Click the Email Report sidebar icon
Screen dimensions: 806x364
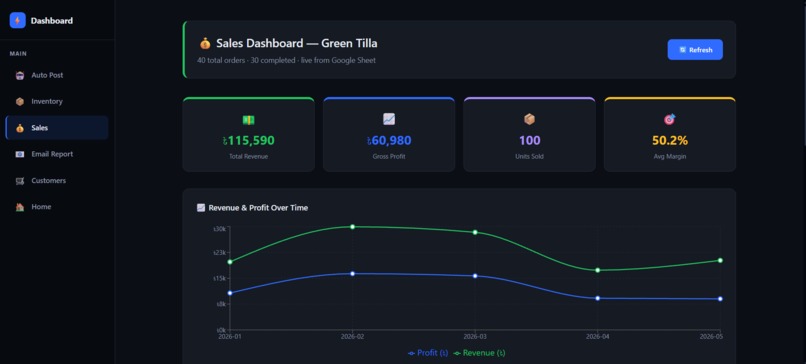20,154
